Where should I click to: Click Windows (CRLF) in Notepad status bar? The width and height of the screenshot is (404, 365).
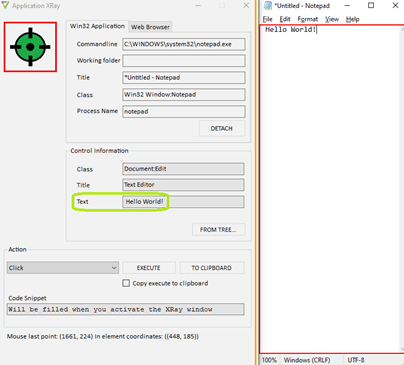pos(307,360)
